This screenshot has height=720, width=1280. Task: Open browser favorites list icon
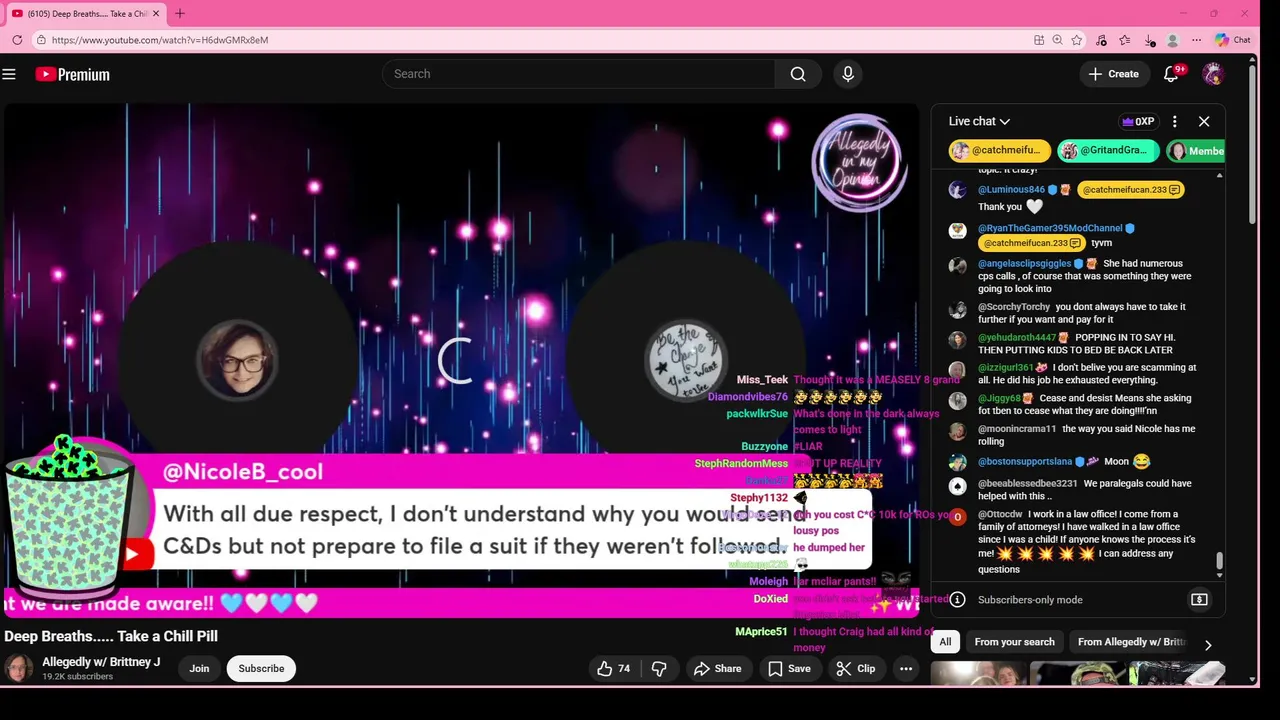tap(1125, 40)
